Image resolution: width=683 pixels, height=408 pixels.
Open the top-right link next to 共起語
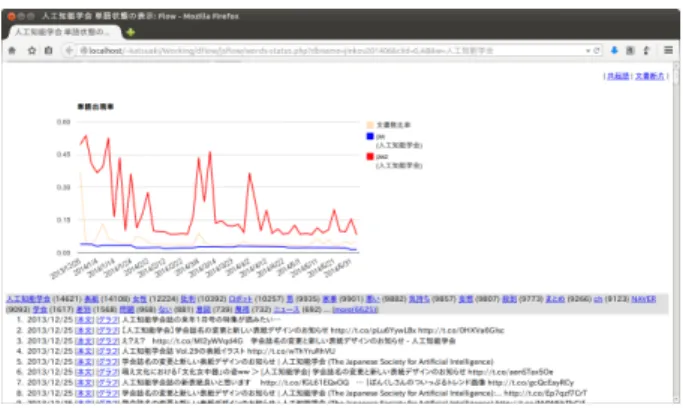click(x=649, y=76)
